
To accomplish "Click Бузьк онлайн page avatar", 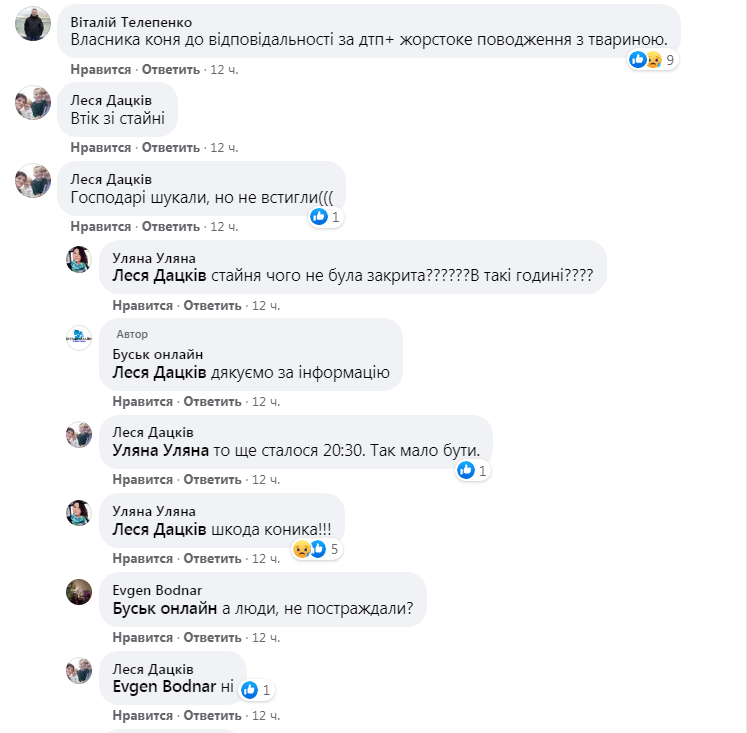I will pyautogui.click(x=79, y=338).
